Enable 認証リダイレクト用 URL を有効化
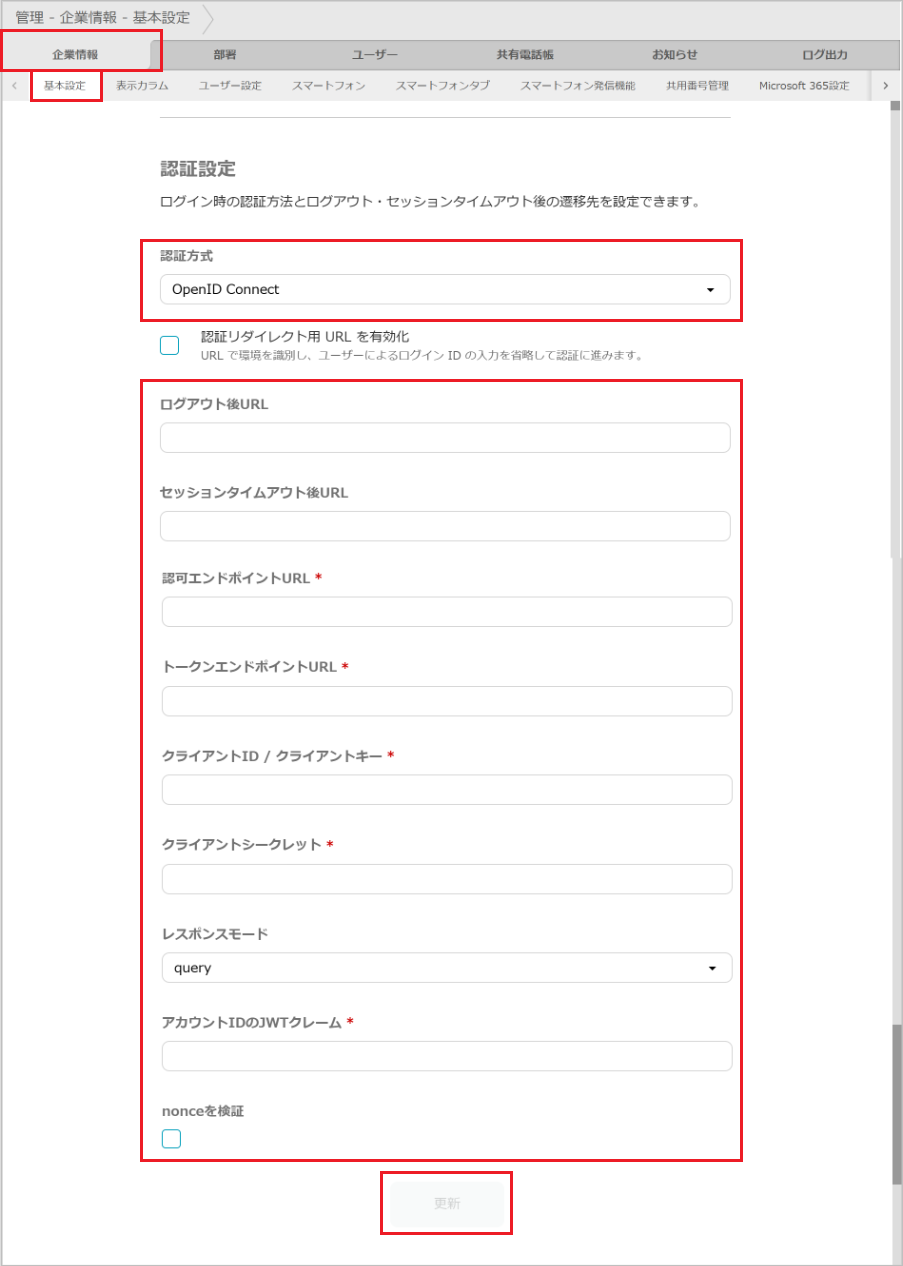Viewport: 903px width, 1266px height. [x=169, y=345]
